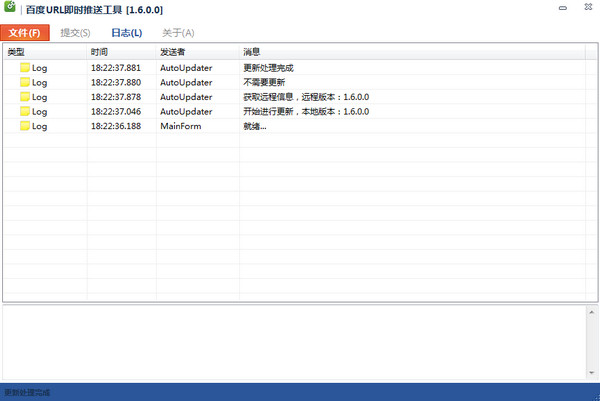Open the 提交(S) menu

point(75,33)
